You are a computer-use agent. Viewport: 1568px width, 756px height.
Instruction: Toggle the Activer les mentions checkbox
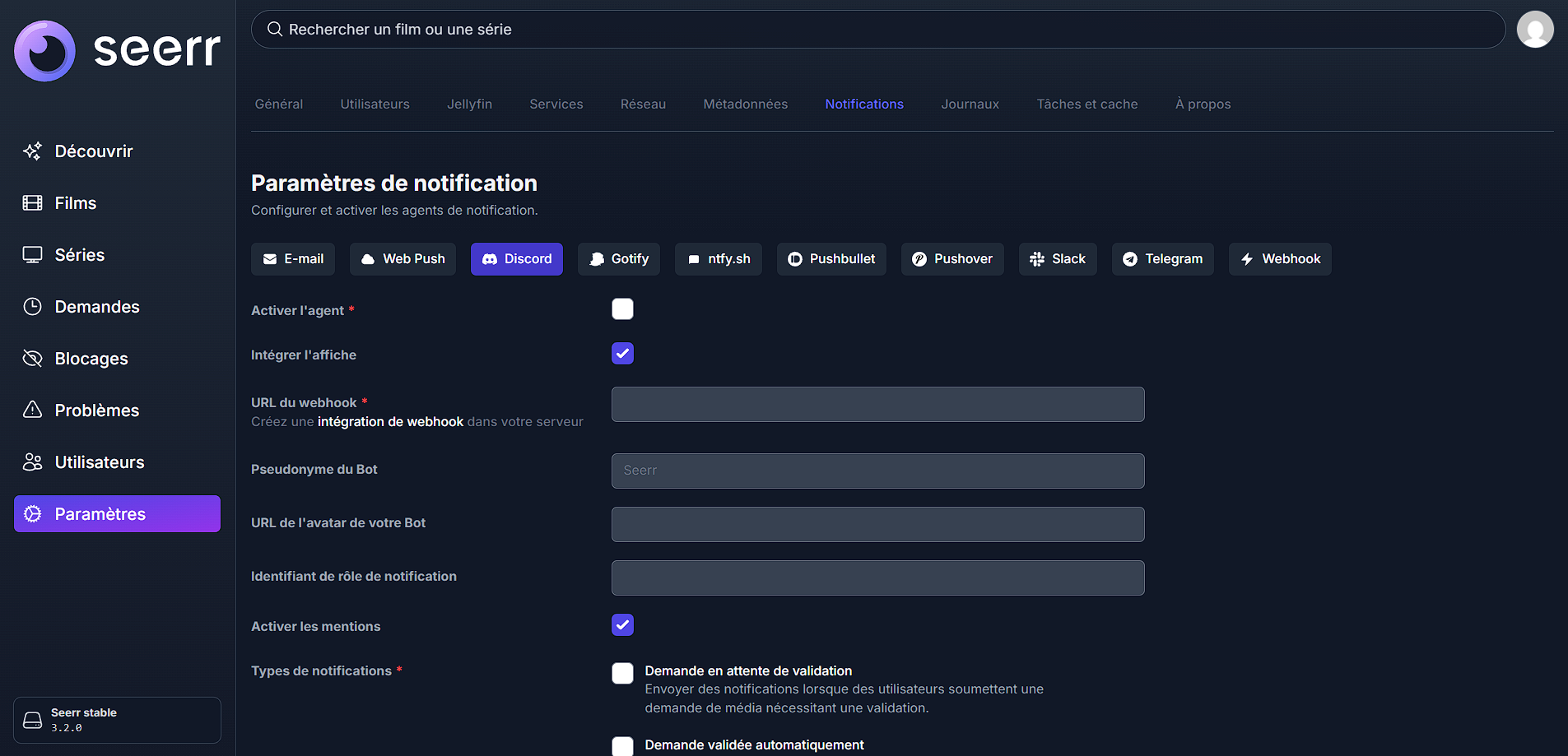pos(622,625)
